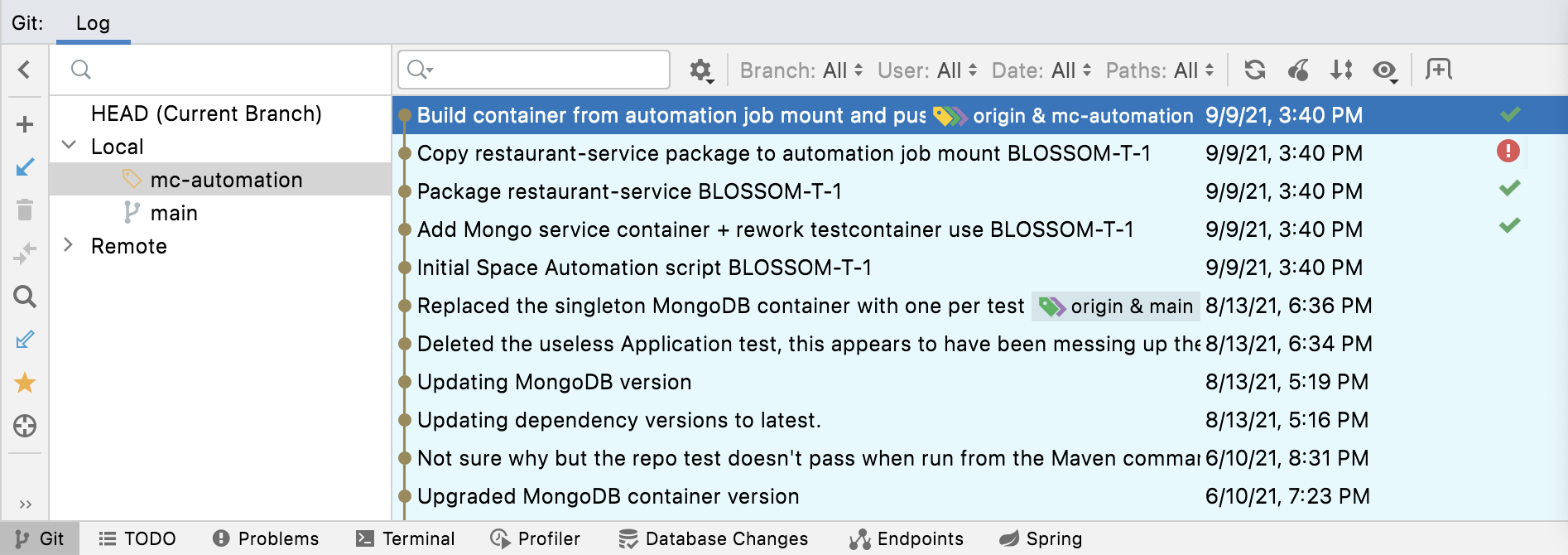Click the plus icon to create new branch
Screen dimensions: 1568x555
click(25, 124)
